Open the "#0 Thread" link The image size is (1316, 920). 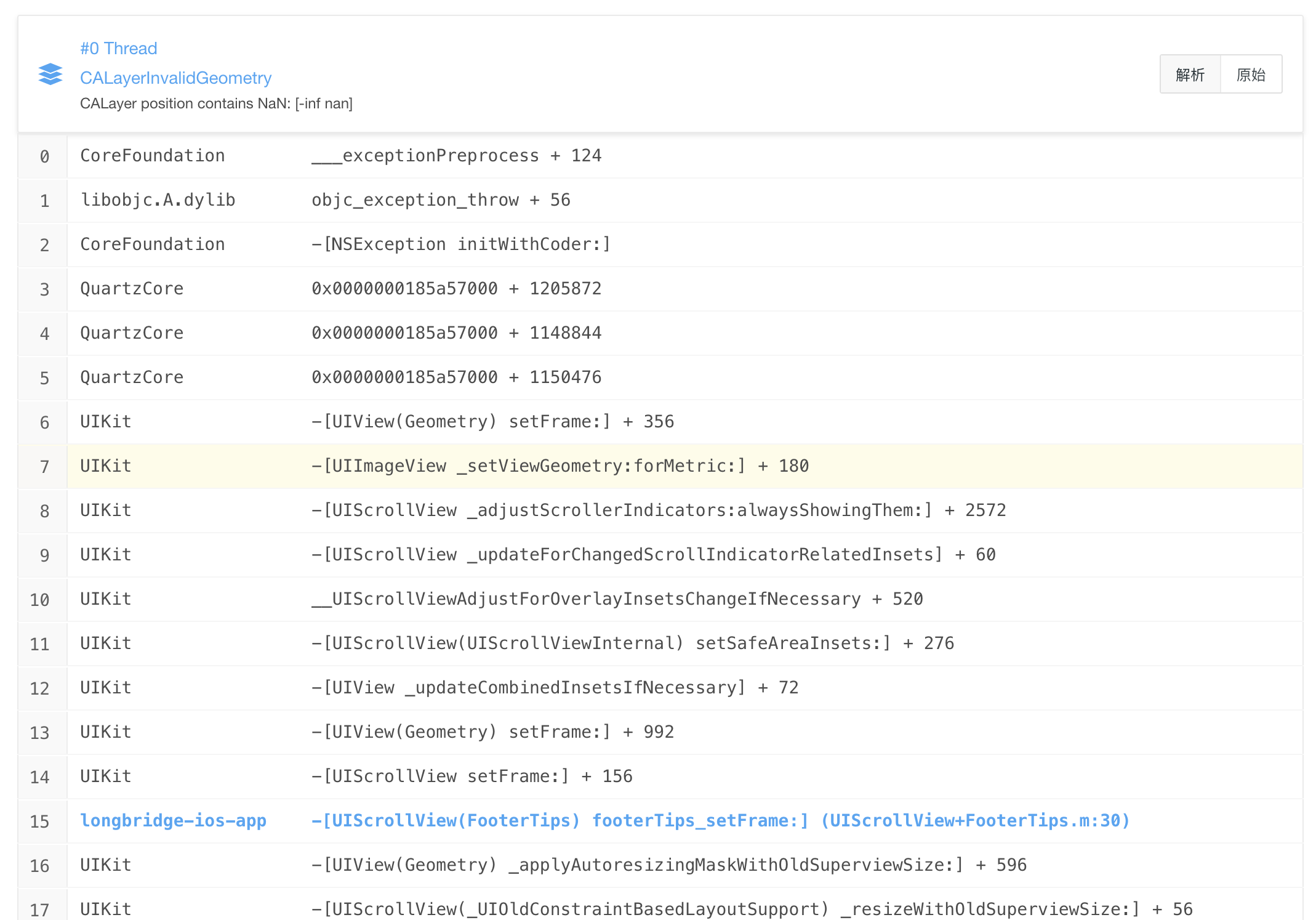coord(119,48)
